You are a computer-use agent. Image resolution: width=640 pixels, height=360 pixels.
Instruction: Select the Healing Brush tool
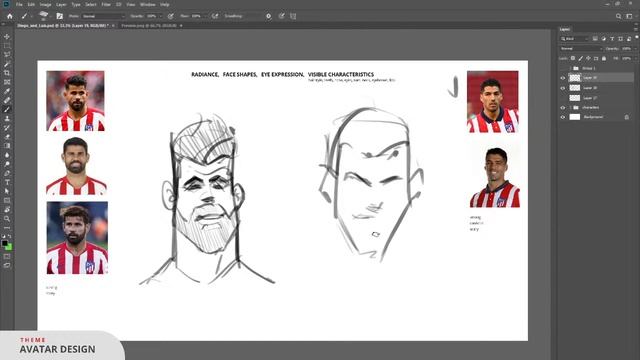coord(7,100)
